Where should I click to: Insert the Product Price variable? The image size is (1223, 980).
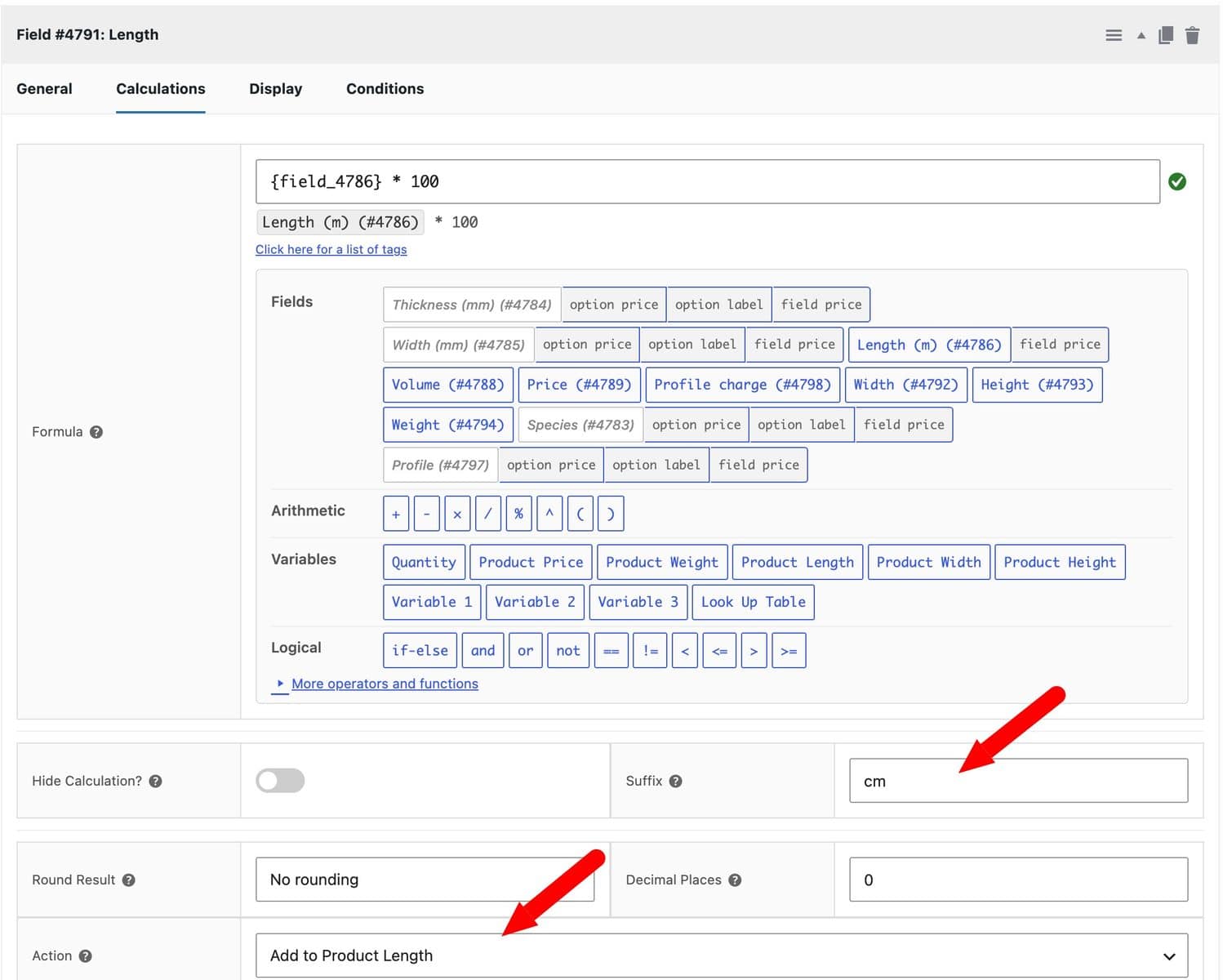(x=531, y=562)
